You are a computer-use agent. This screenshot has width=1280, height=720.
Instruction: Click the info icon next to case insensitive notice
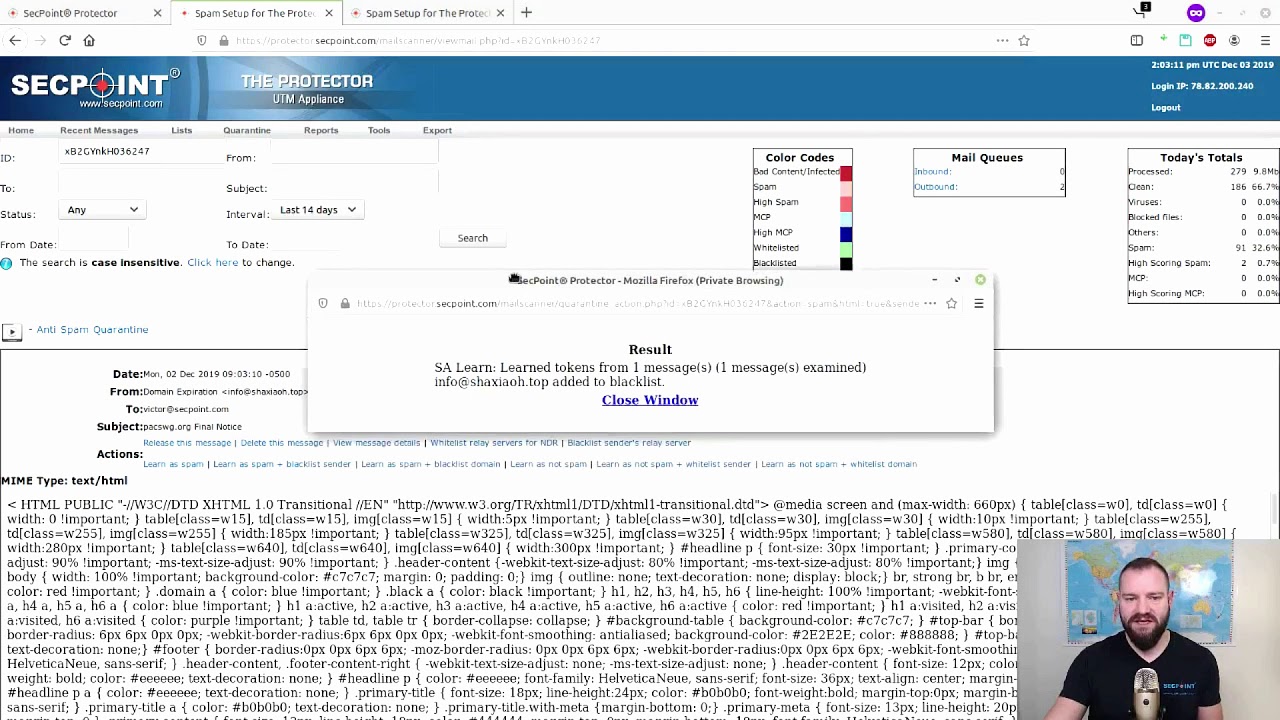pyautogui.click(x=6, y=263)
